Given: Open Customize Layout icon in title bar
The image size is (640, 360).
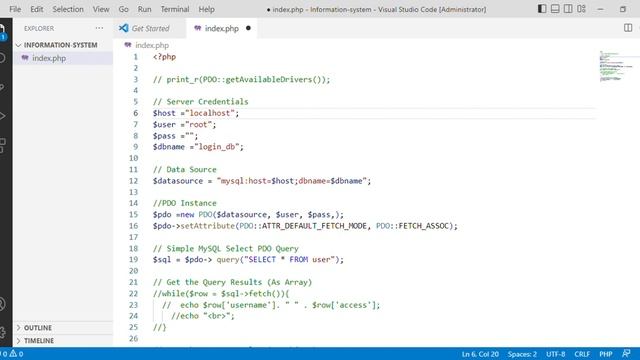Looking at the screenshot, I should click(582, 9).
